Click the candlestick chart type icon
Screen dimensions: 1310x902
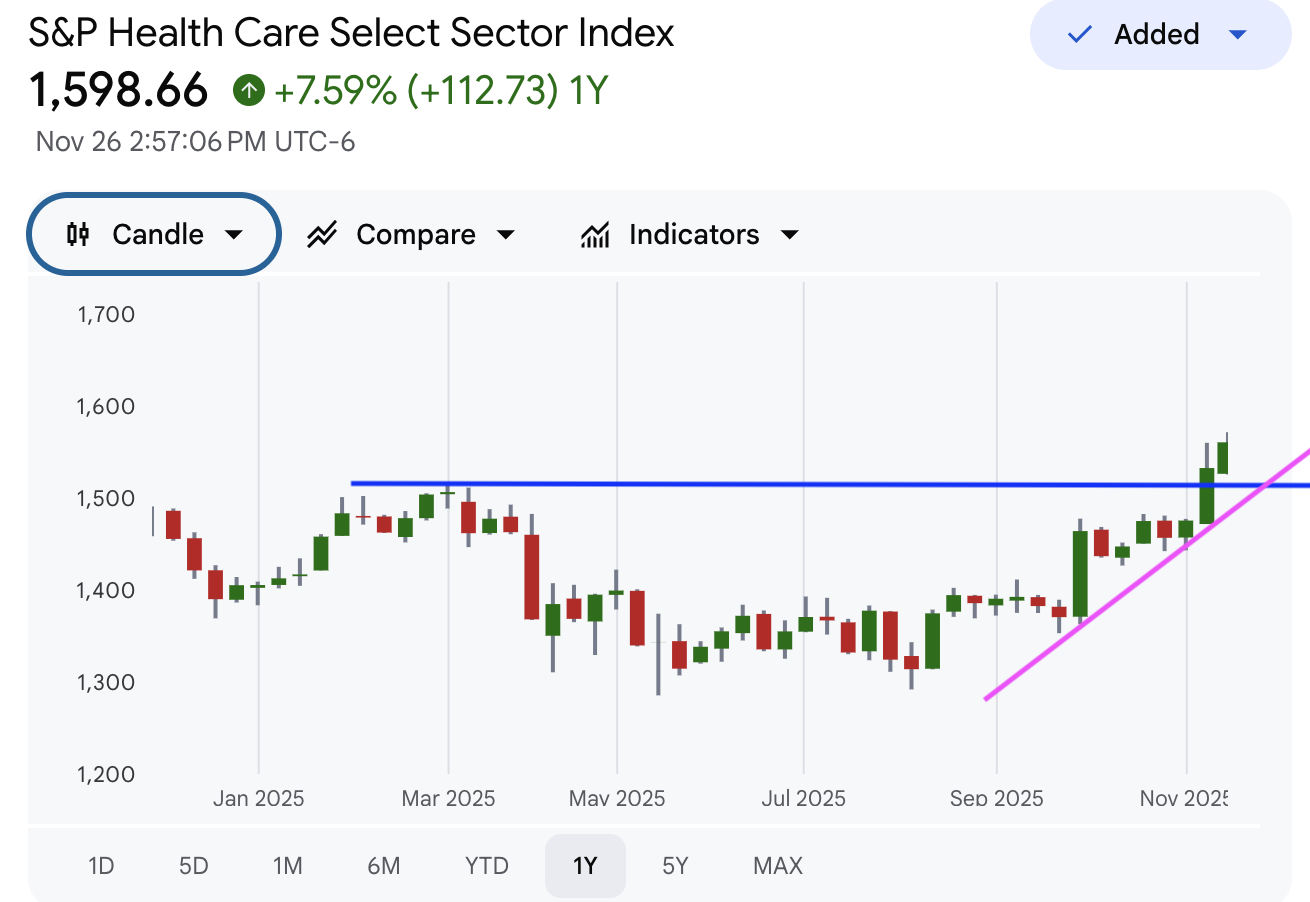(78, 234)
